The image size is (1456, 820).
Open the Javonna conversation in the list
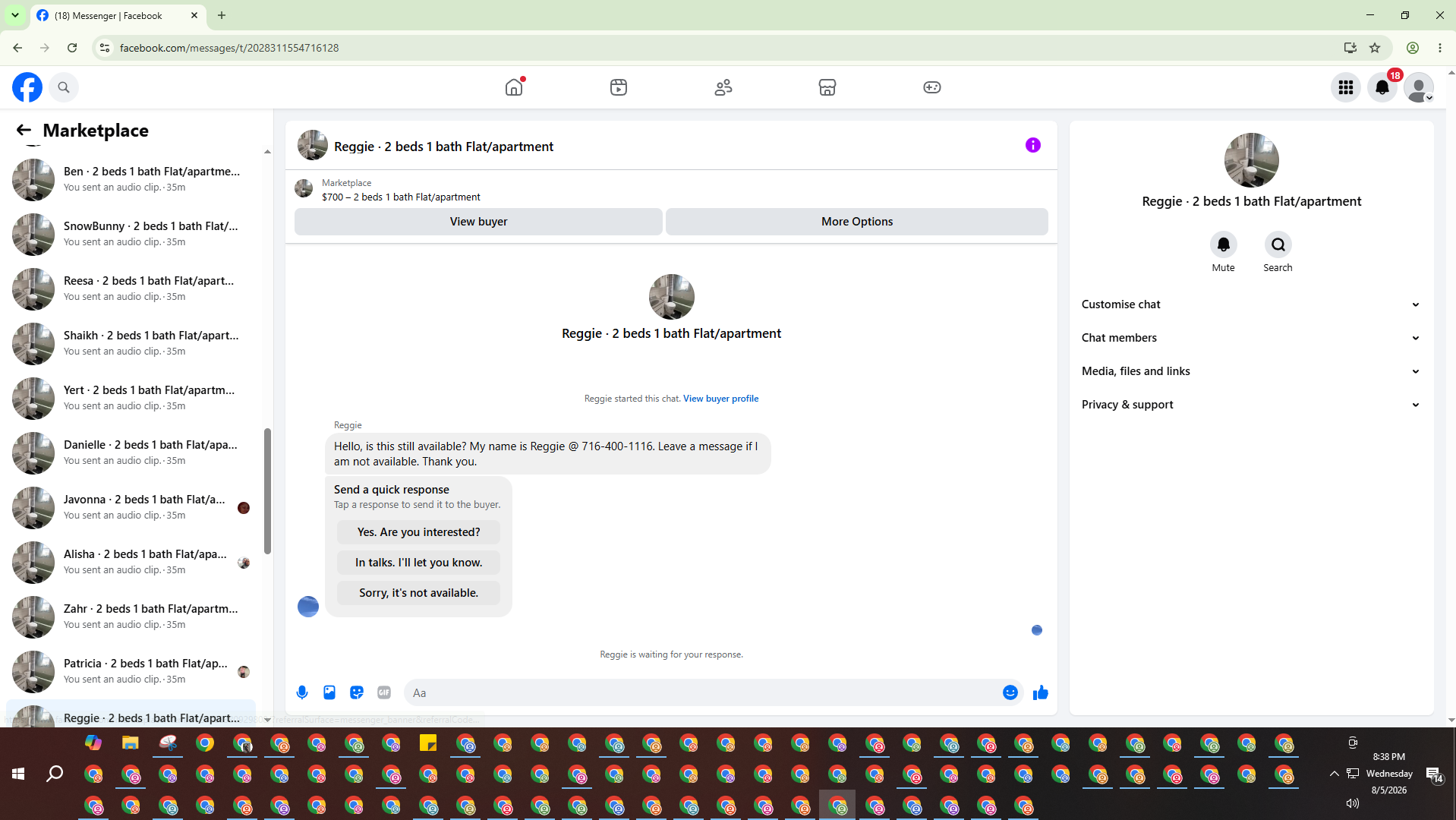[131, 507]
